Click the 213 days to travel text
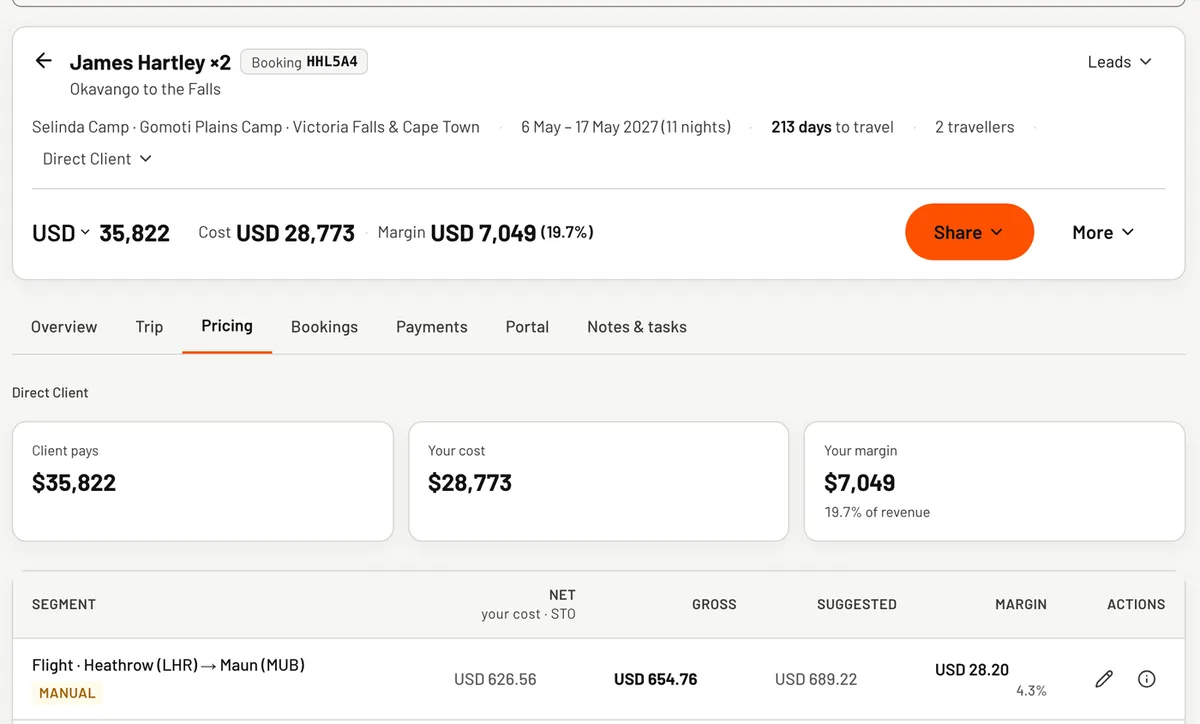This screenshot has width=1200, height=724. (x=832, y=127)
